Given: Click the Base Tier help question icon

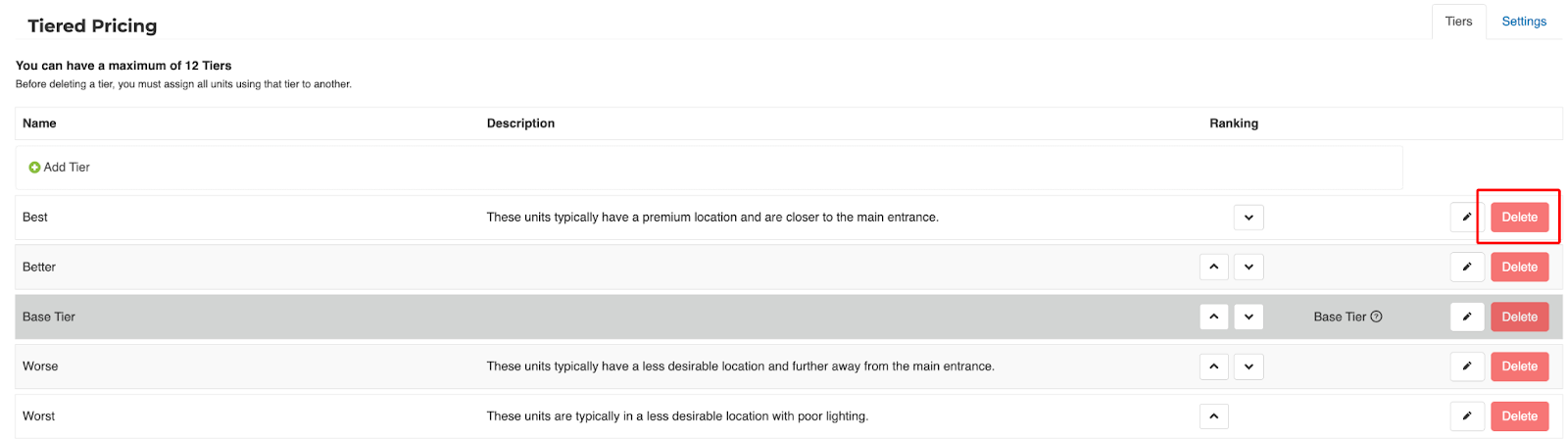Looking at the screenshot, I should point(1376,317).
